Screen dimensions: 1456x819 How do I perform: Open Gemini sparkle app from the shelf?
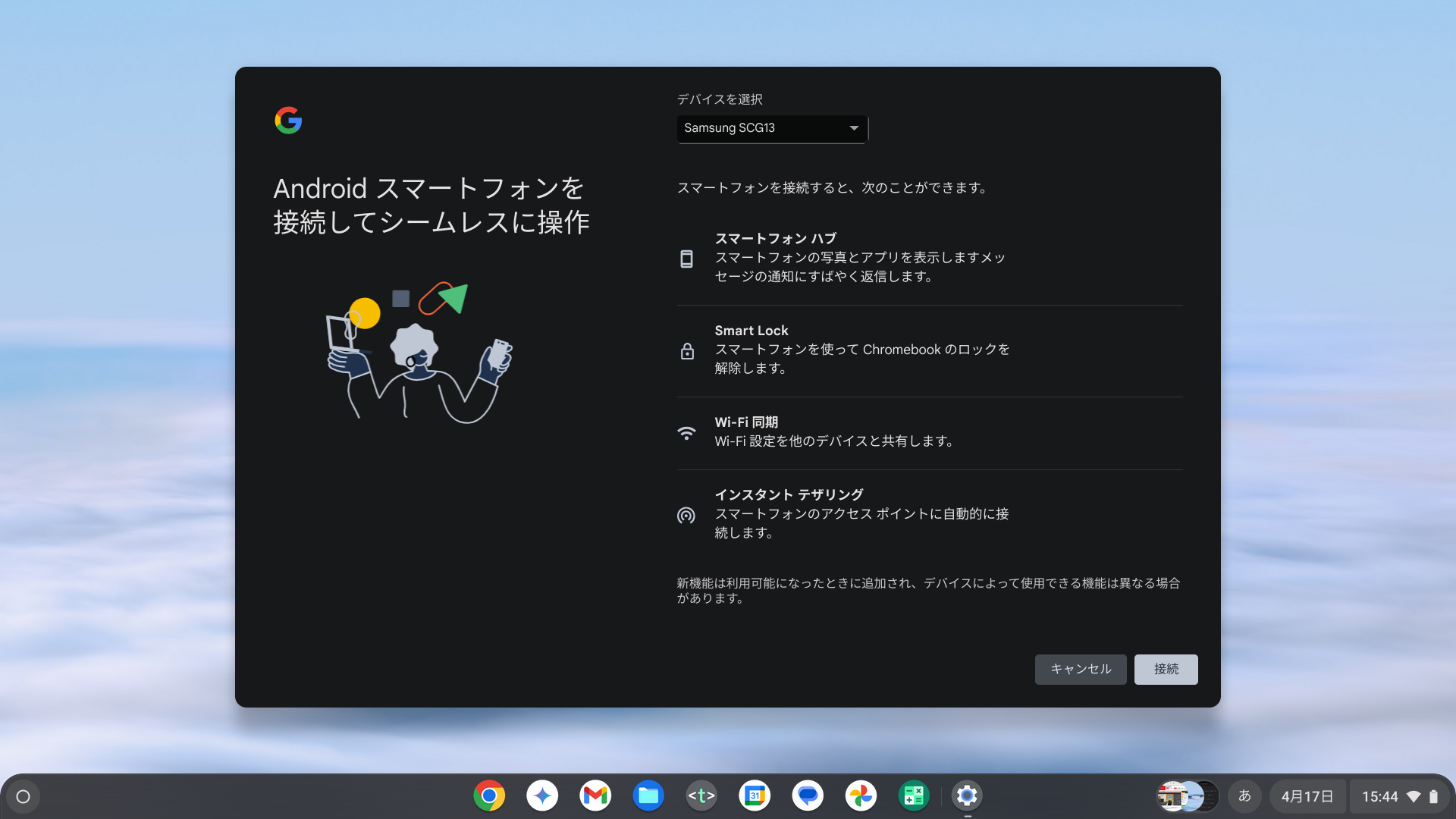pyautogui.click(x=542, y=796)
